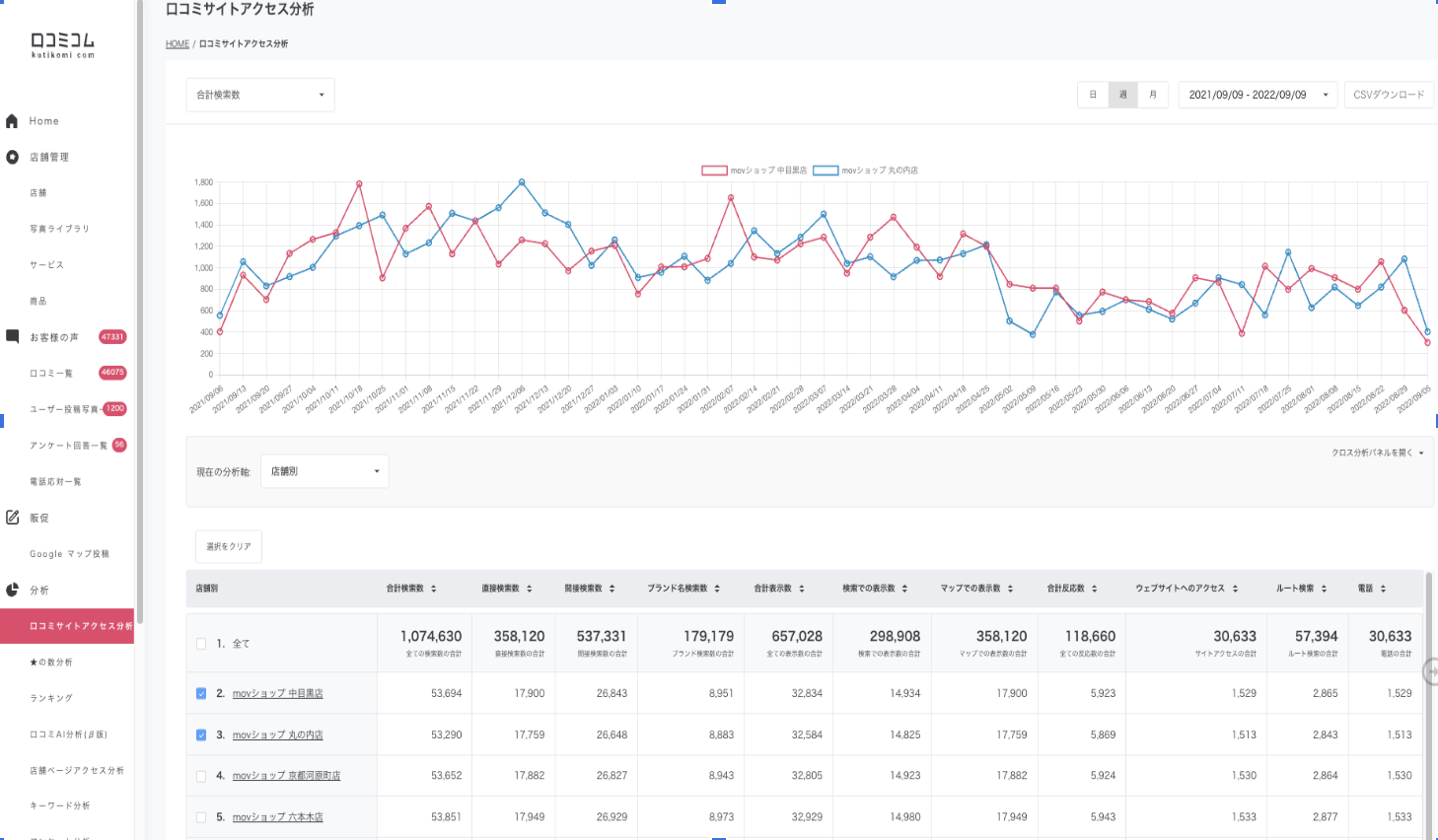The width and height of the screenshot is (1438, 840).
Task: Open the movショップ 六本木店 store link
Action: [277, 817]
